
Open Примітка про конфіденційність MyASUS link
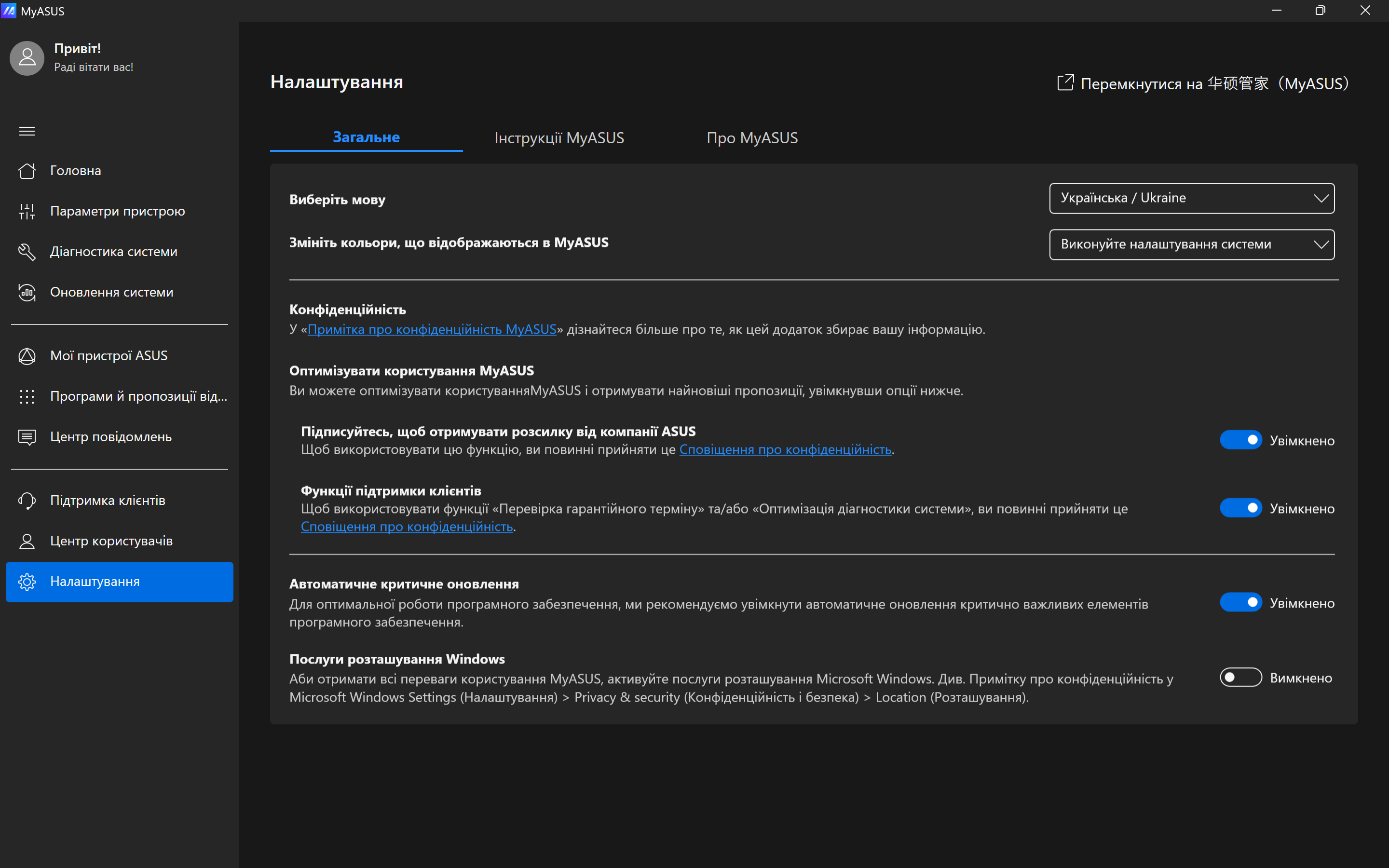click(432, 329)
